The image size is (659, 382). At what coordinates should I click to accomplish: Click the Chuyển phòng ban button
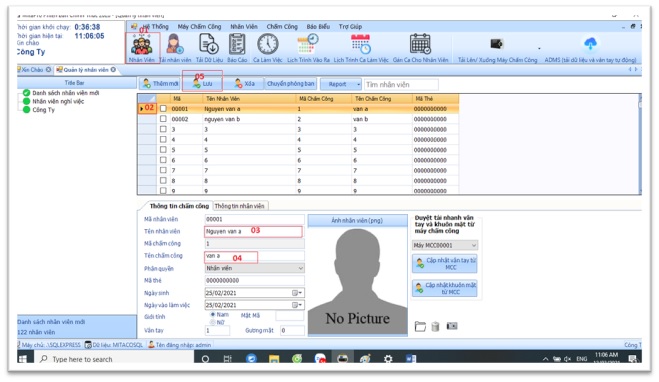click(x=290, y=84)
